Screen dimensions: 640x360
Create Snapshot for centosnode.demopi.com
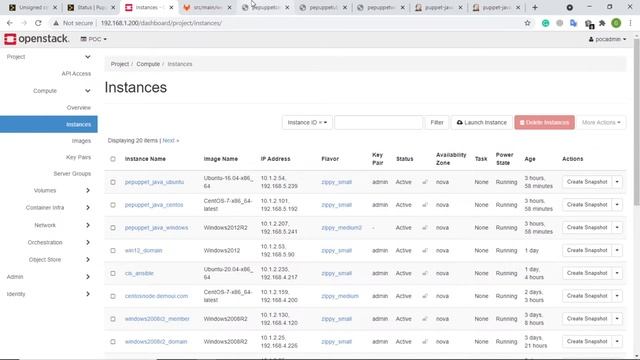point(587,296)
